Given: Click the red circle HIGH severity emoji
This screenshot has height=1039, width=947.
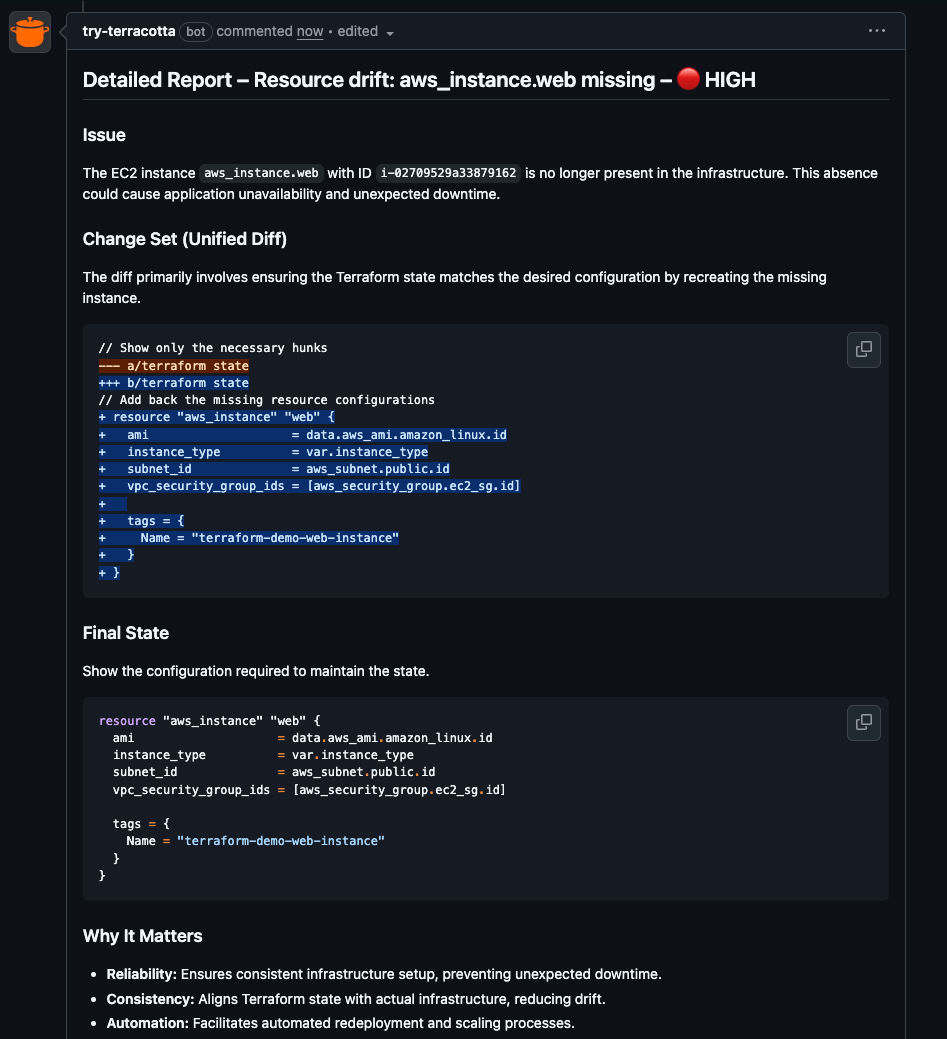Looking at the screenshot, I should (688, 79).
